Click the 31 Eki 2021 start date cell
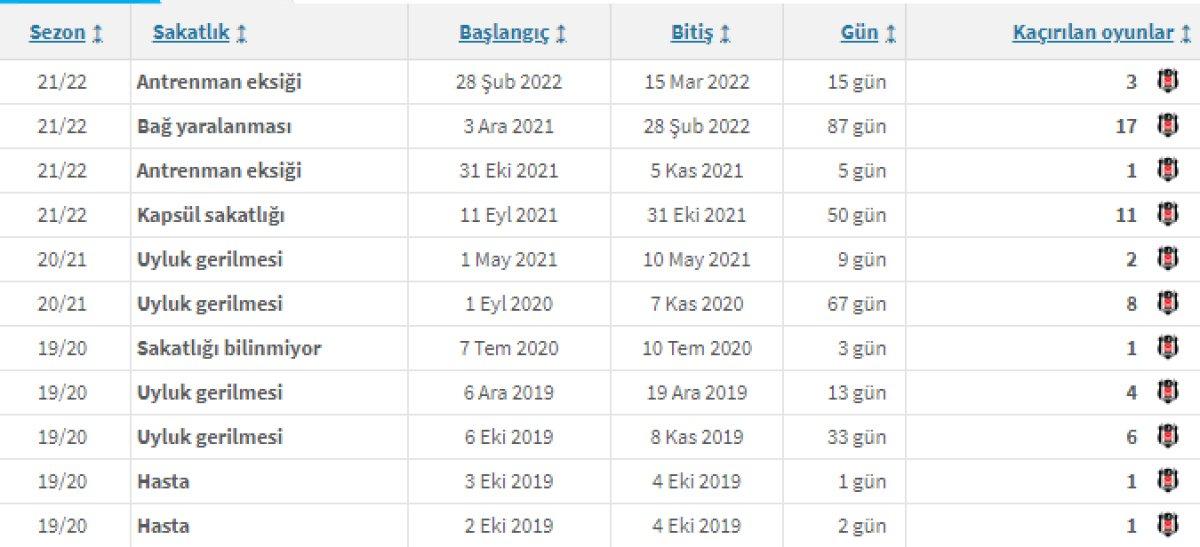Image resolution: width=1200 pixels, height=547 pixels. coord(511,171)
